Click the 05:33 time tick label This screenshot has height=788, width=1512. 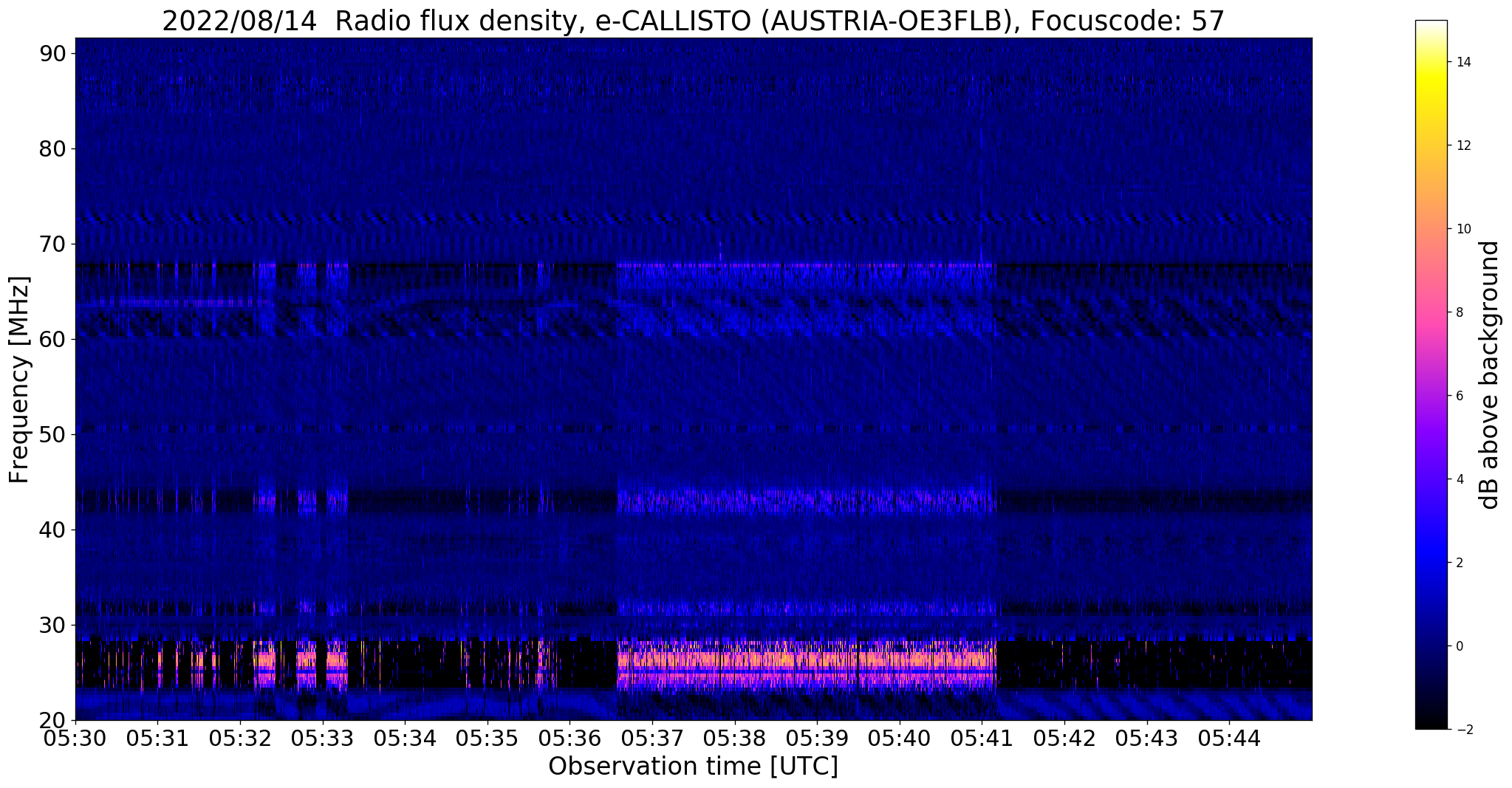(322, 738)
